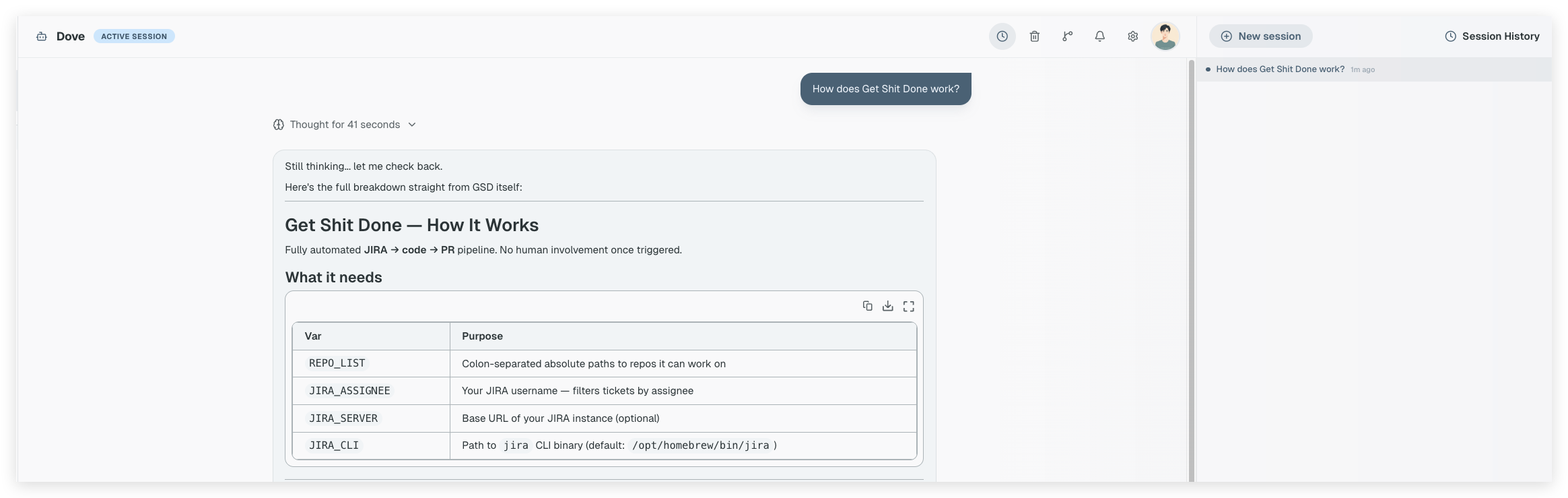
Task: Click 'Get Shit Done — How It Works' heading
Action: pyautogui.click(x=411, y=225)
